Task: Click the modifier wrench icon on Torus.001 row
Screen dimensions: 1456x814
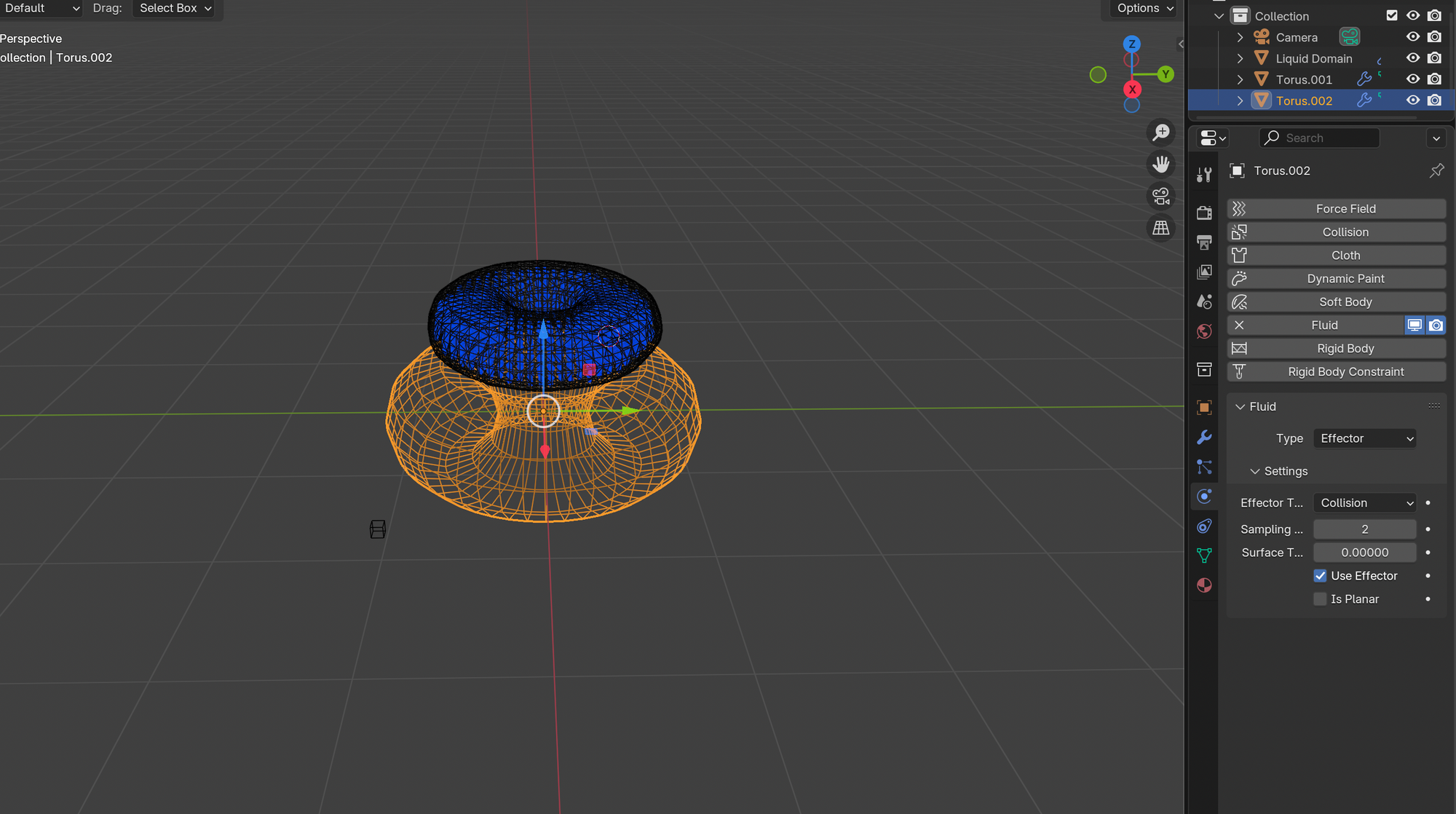Action: coord(1364,79)
